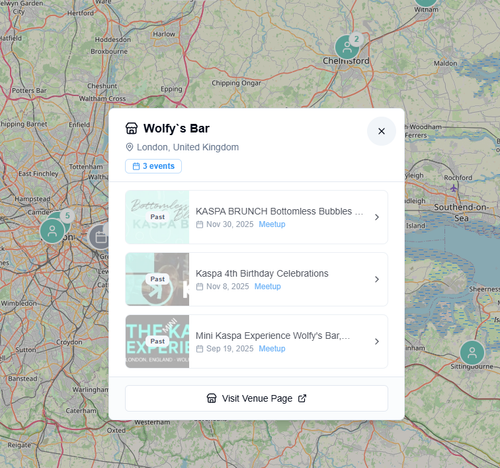Click the Meetup link under Nov 8, 2025

click(x=268, y=286)
